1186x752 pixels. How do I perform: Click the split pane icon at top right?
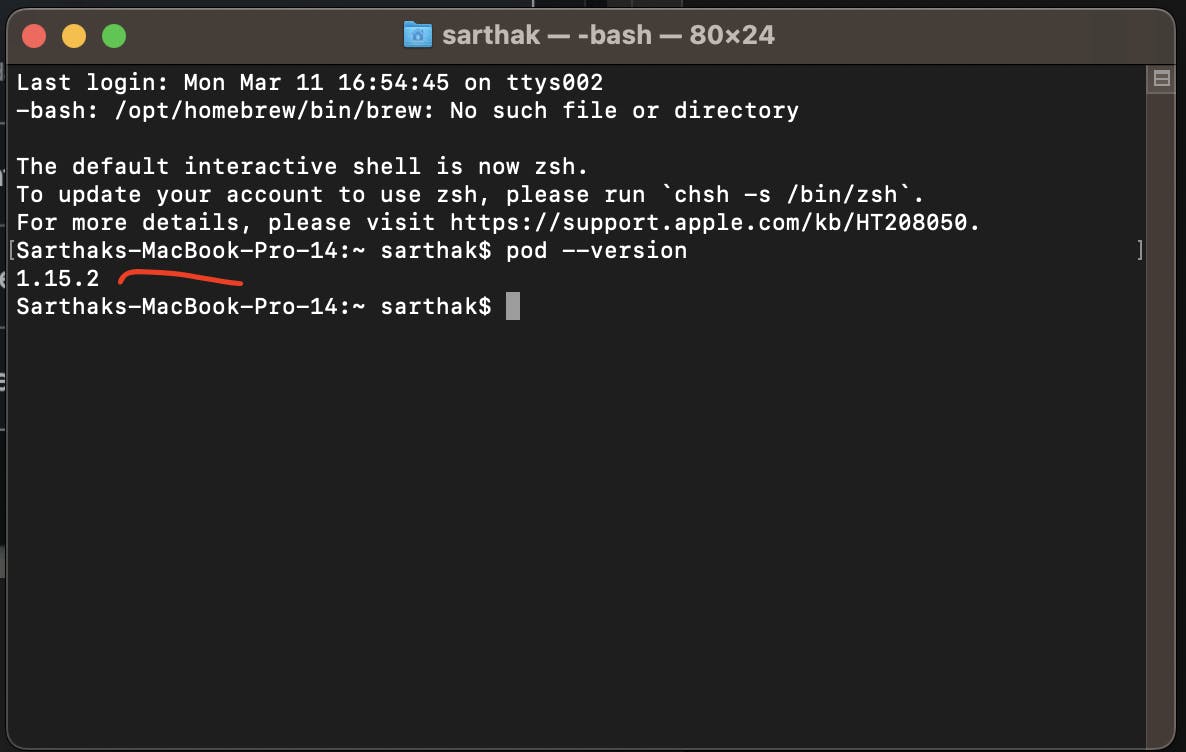click(1162, 79)
